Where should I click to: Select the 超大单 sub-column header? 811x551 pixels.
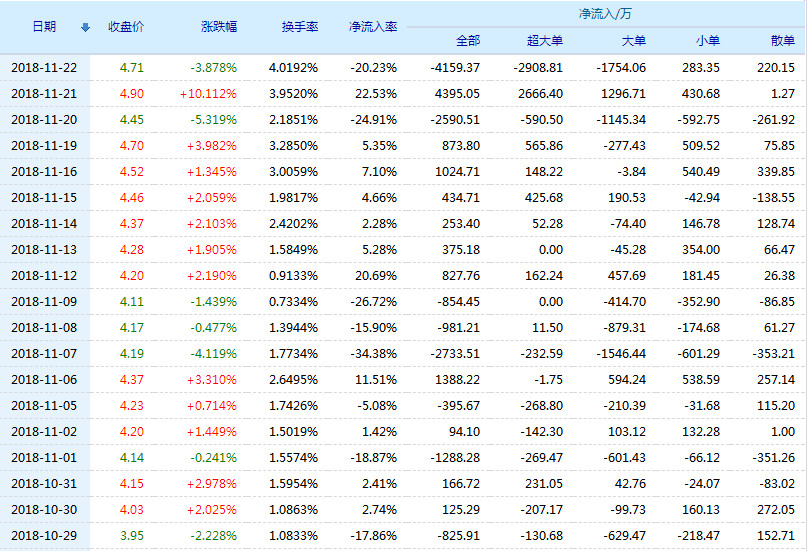(545, 41)
